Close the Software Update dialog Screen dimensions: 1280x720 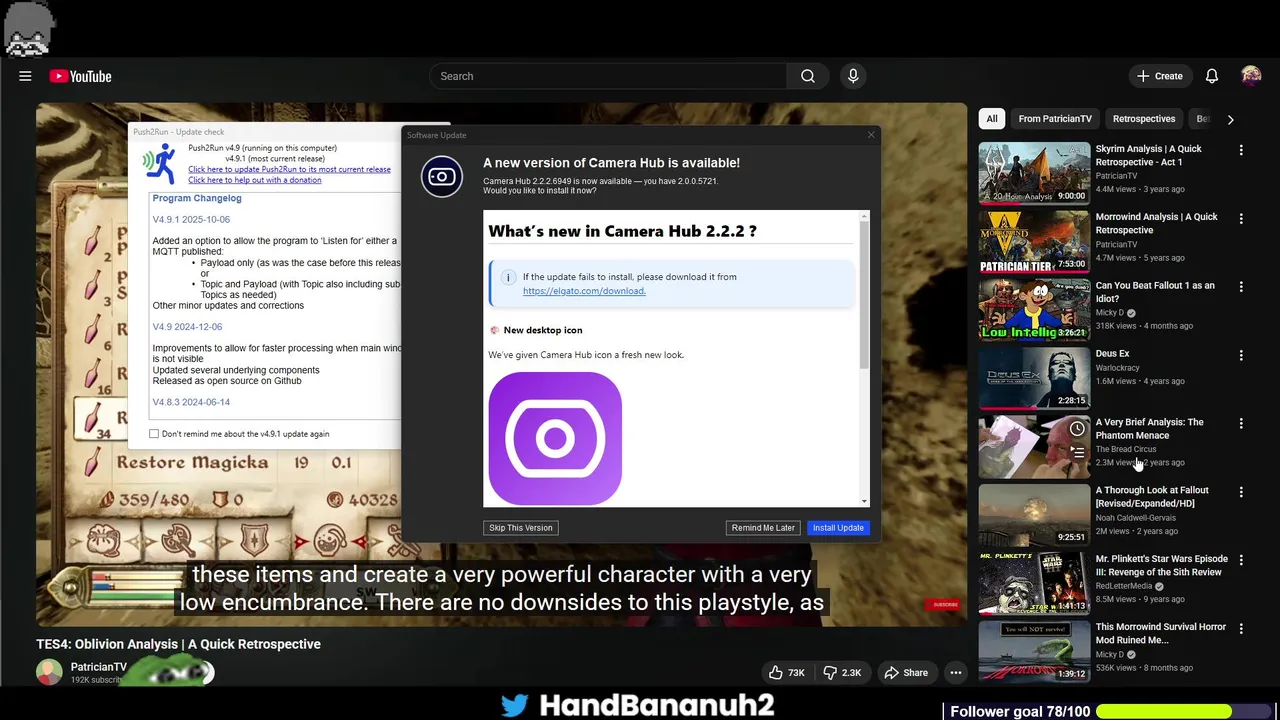click(870, 135)
